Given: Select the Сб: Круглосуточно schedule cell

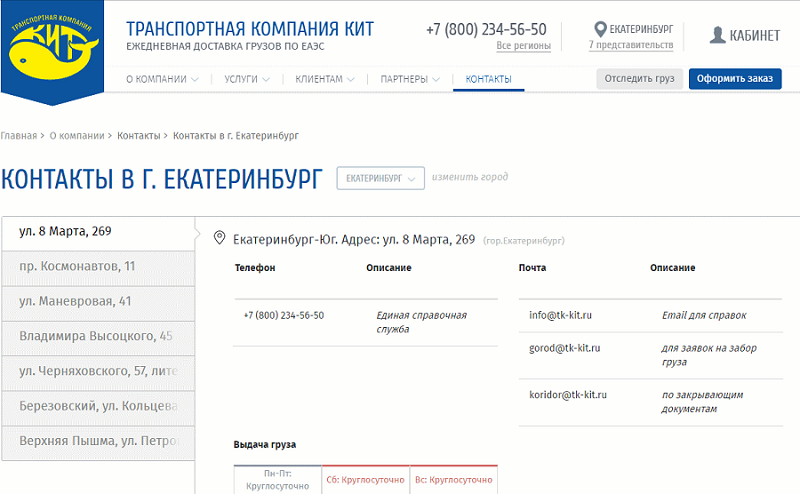Looking at the screenshot, I should pos(365,480).
